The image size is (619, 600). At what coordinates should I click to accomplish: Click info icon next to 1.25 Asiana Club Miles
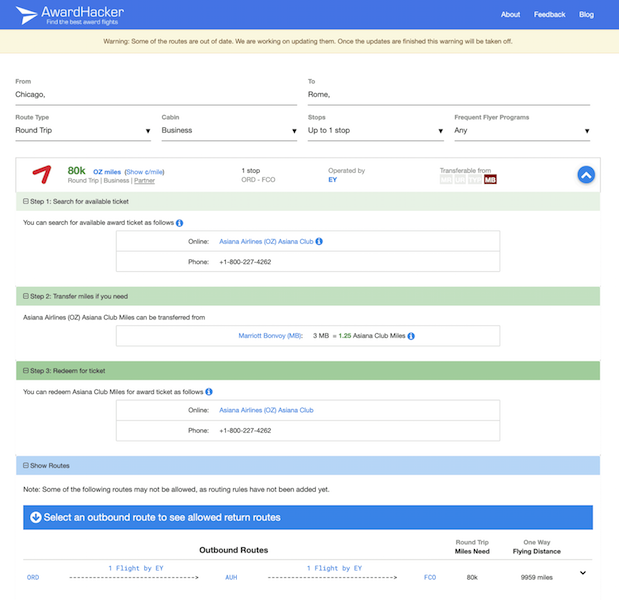point(411,336)
